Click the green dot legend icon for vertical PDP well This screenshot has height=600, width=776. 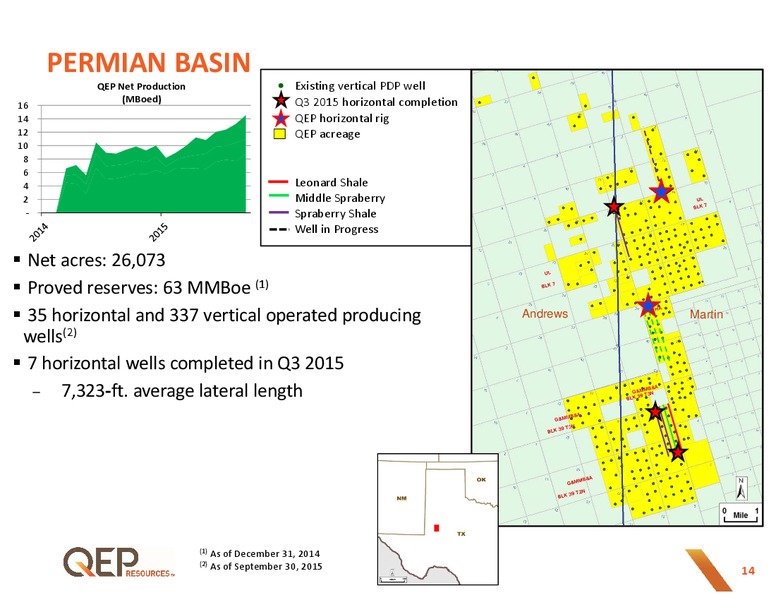(281, 86)
